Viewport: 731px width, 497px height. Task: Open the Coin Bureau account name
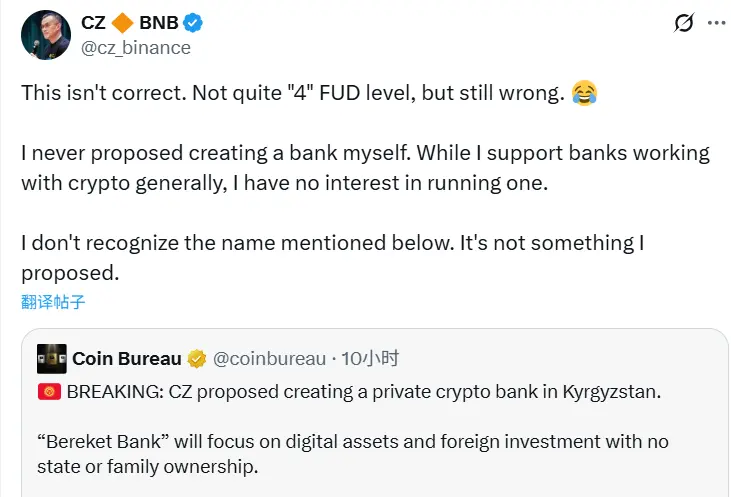pos(127,358)
